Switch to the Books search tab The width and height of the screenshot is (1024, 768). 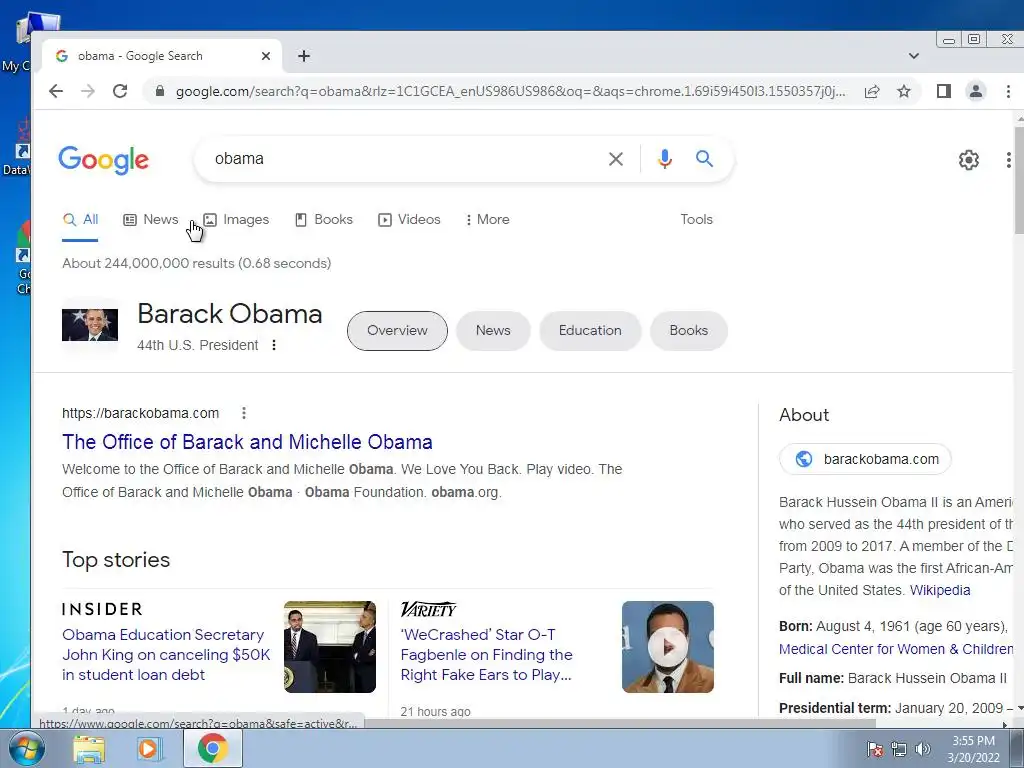(x=324, y=220)
